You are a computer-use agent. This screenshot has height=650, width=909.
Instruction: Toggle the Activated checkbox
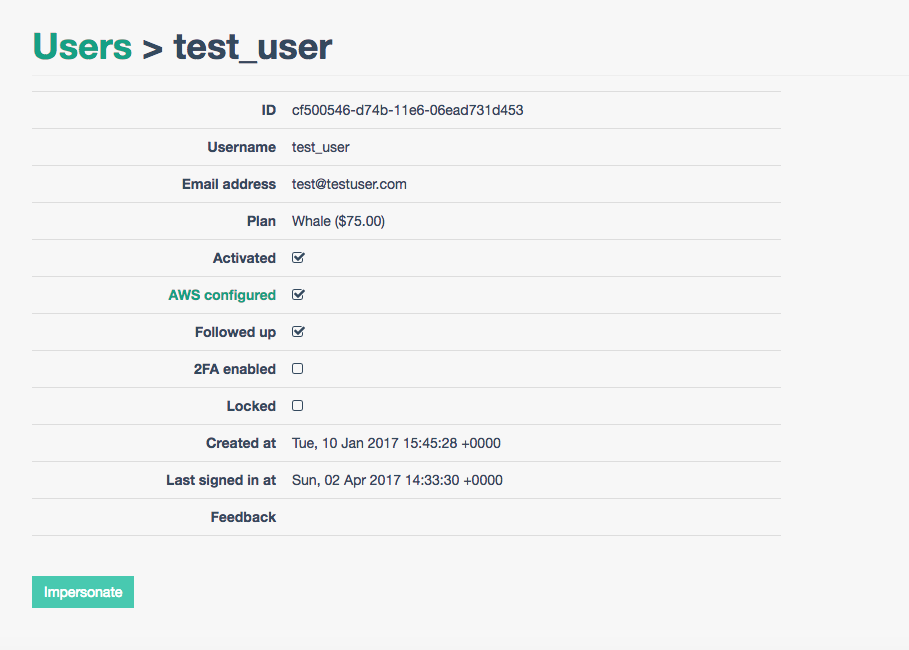(x=298, y=258)
